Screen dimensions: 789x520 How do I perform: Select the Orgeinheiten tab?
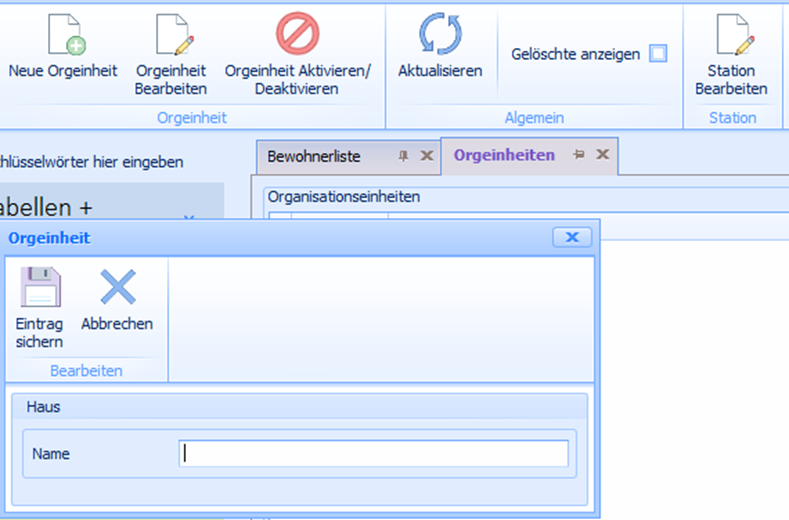(x=504, y=155)
